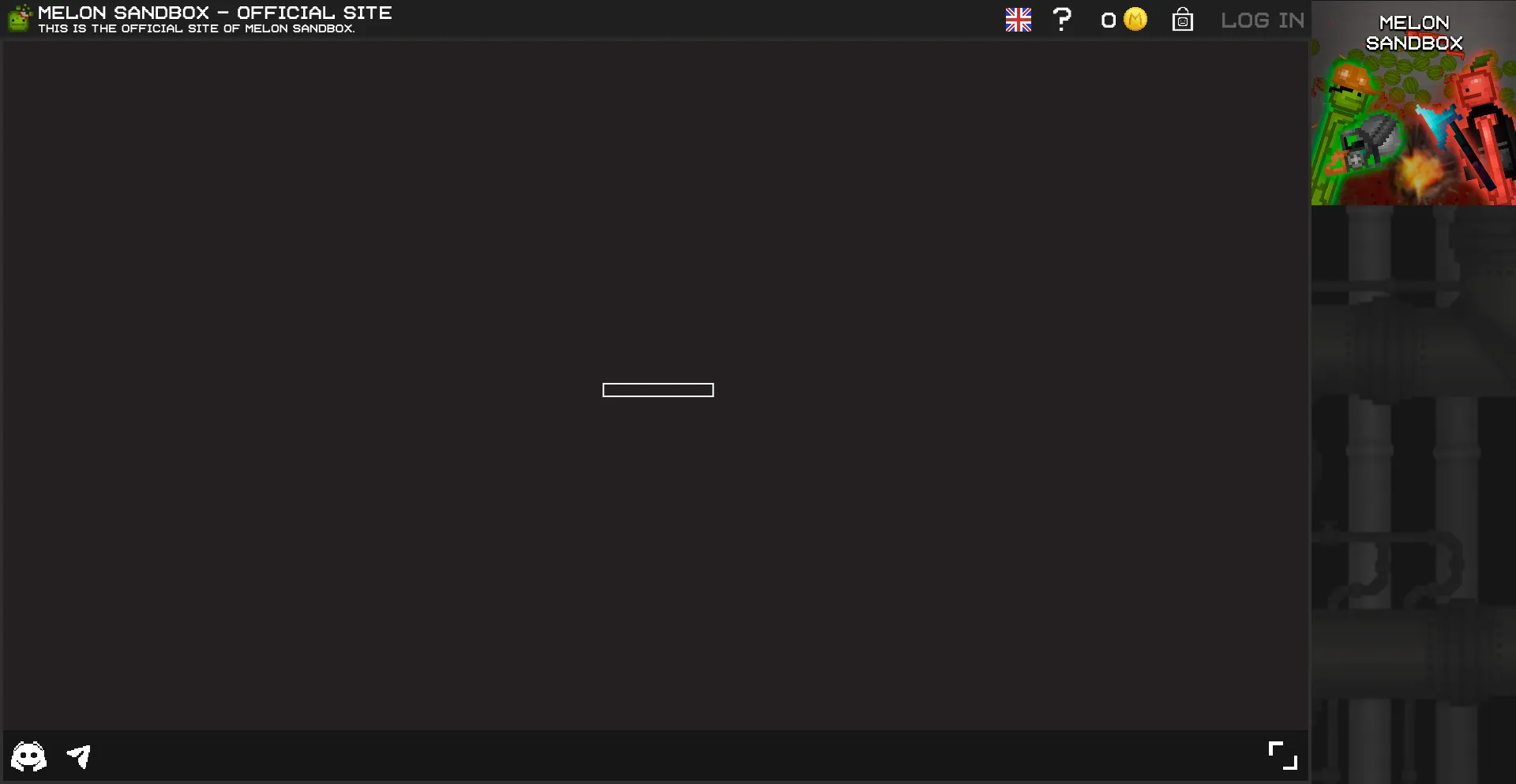Click the melon logo icon in header
The height and width of the screenshot is (784, 1516).
(19, 18)
